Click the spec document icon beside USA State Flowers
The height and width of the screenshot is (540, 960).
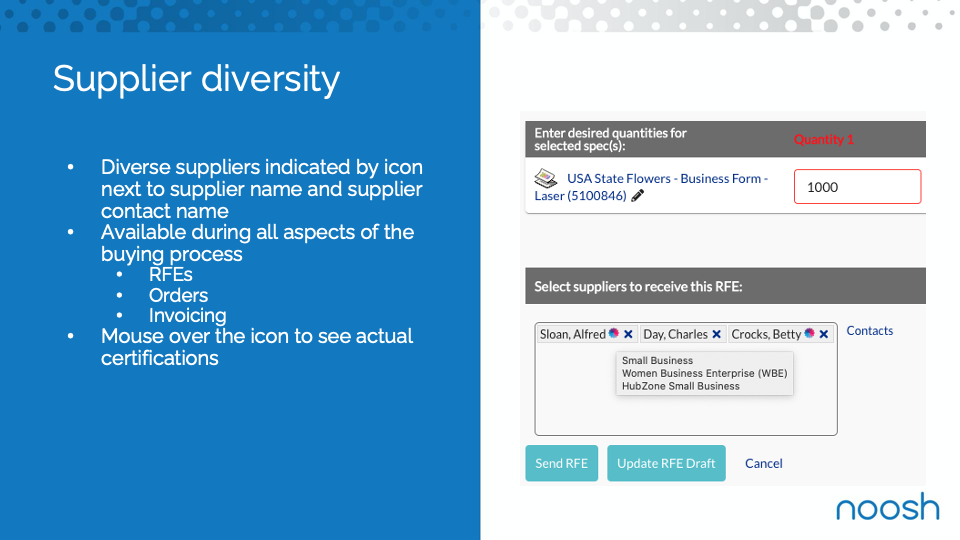click(x=546, y=179)
